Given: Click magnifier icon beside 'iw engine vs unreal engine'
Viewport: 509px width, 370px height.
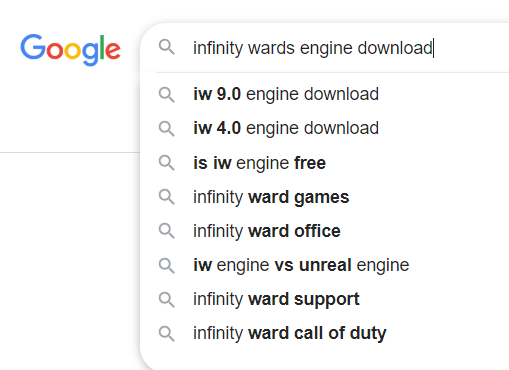Looking at the screenshot, I should point(167,265).
